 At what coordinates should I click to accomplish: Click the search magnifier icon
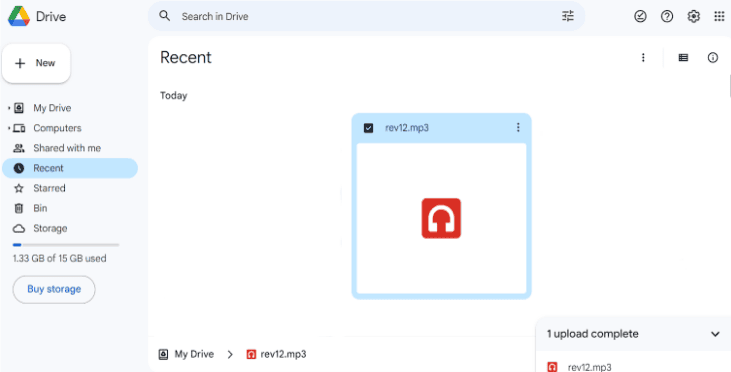[164, 16]
